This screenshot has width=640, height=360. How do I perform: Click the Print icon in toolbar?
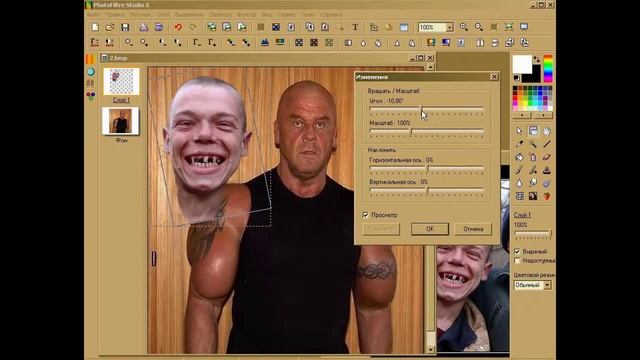144,27
